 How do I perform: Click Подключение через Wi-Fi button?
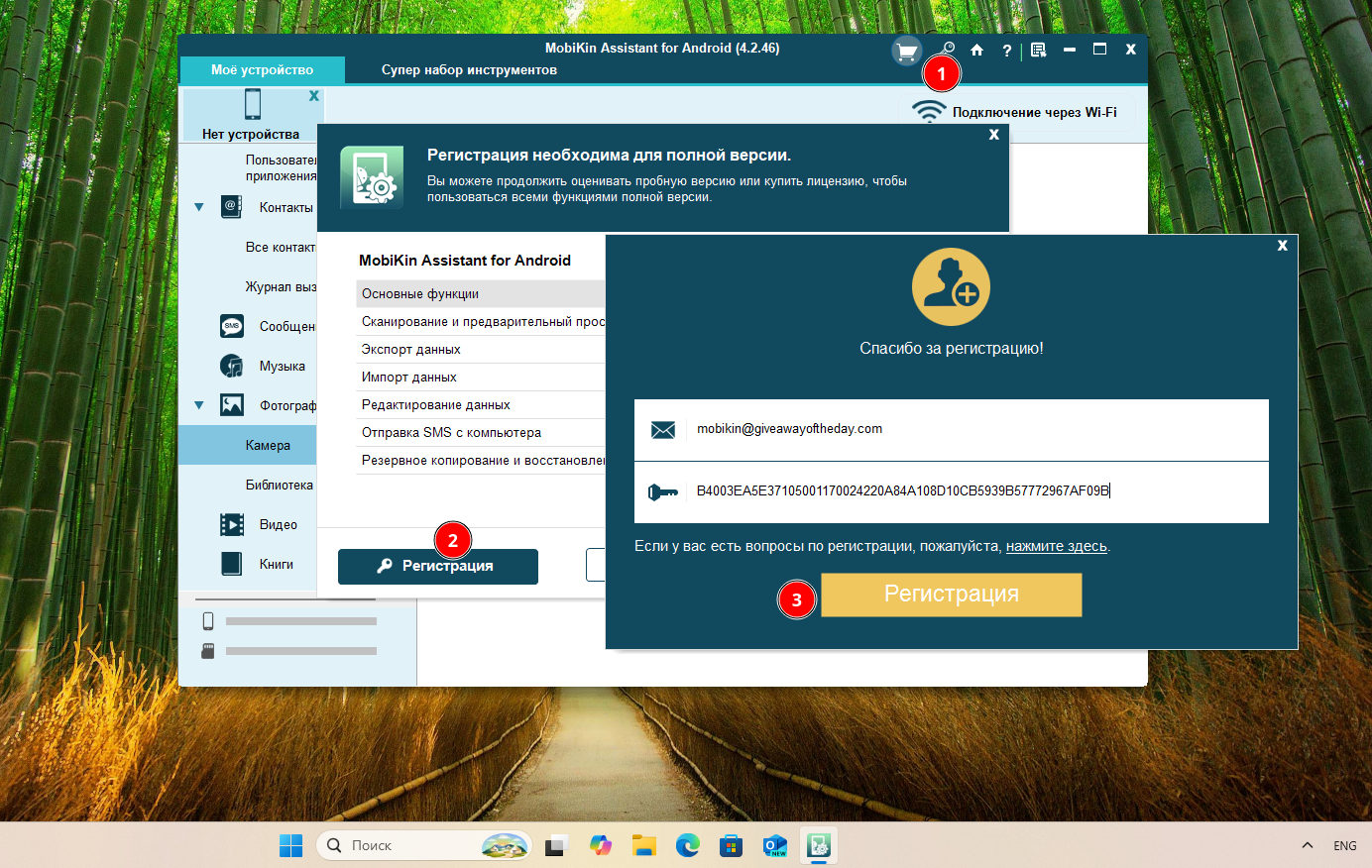[1017, 111]
